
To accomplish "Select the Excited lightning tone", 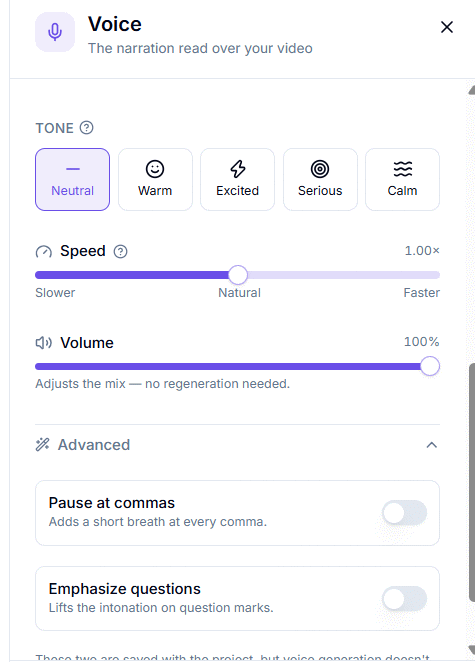I will coord(237,179).
